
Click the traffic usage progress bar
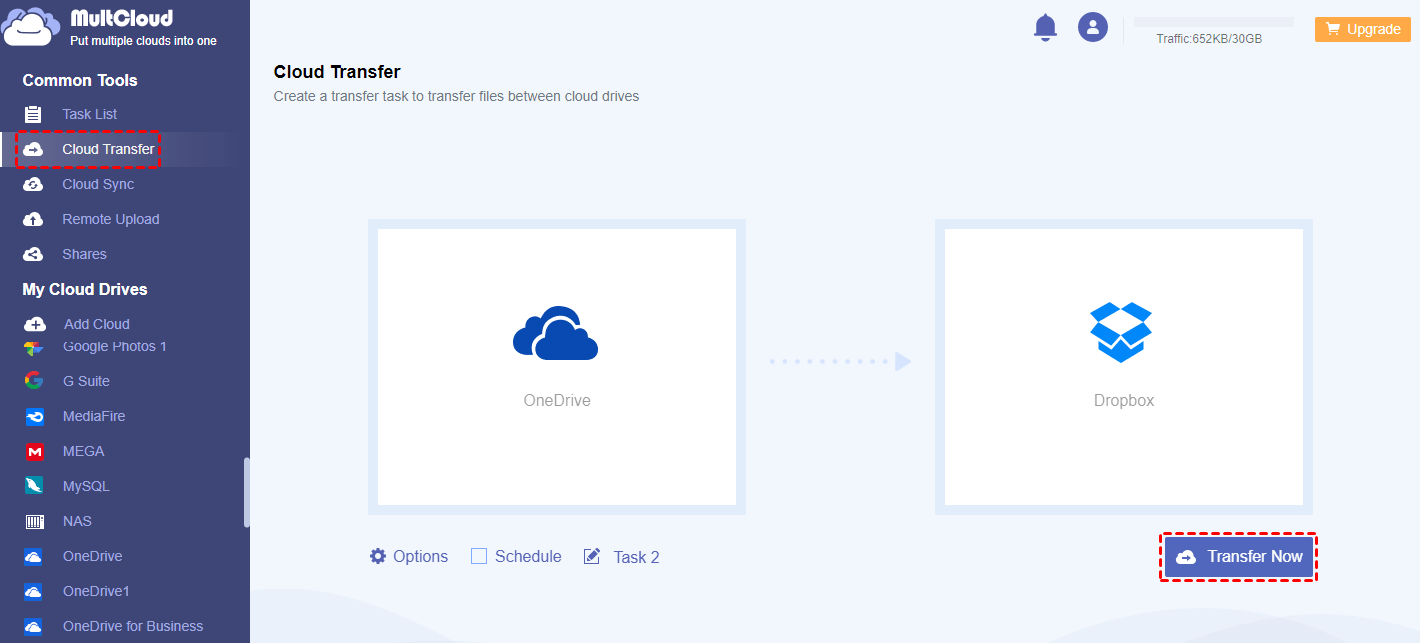1214,22
